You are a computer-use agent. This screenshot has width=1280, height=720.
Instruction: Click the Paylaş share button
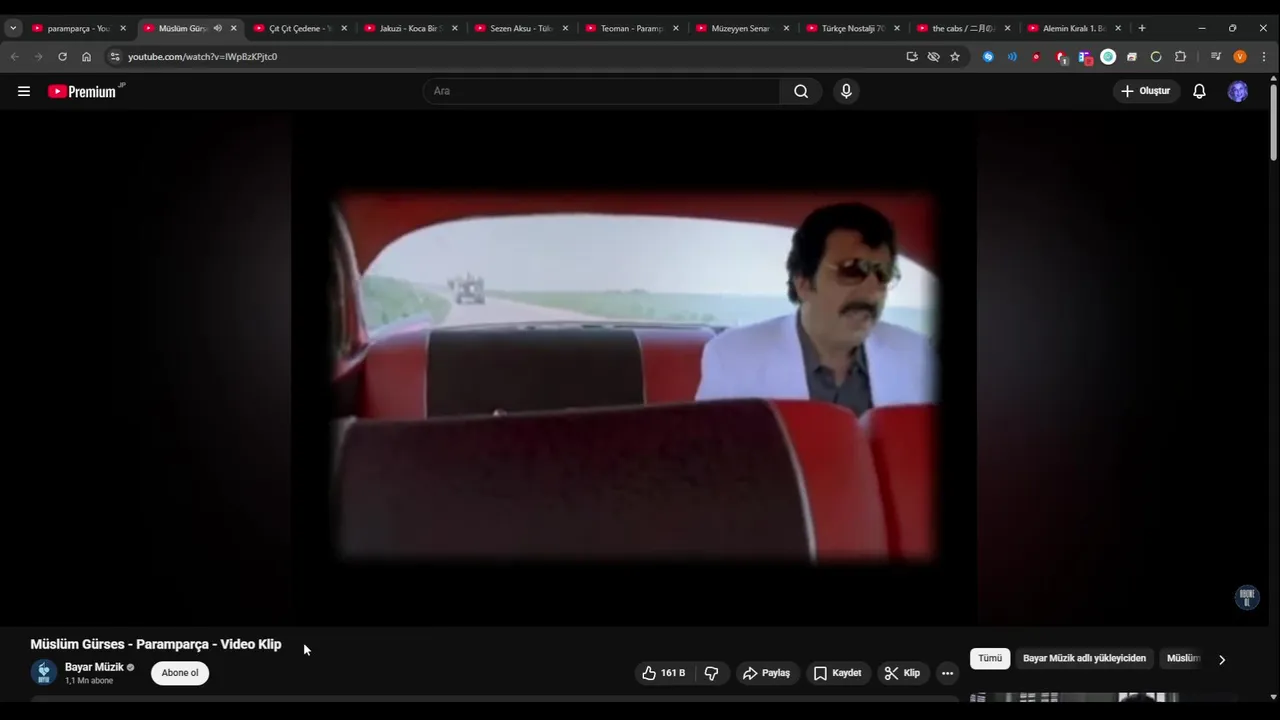pyautogui.click(x=766, y=673)
